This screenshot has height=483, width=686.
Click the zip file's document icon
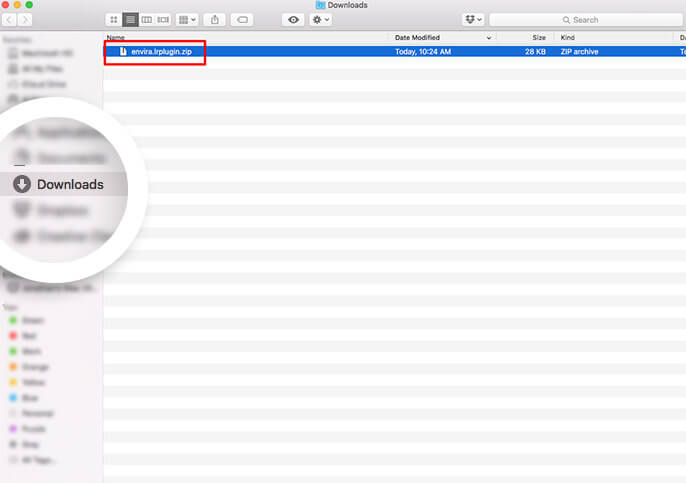pos(123,52)
